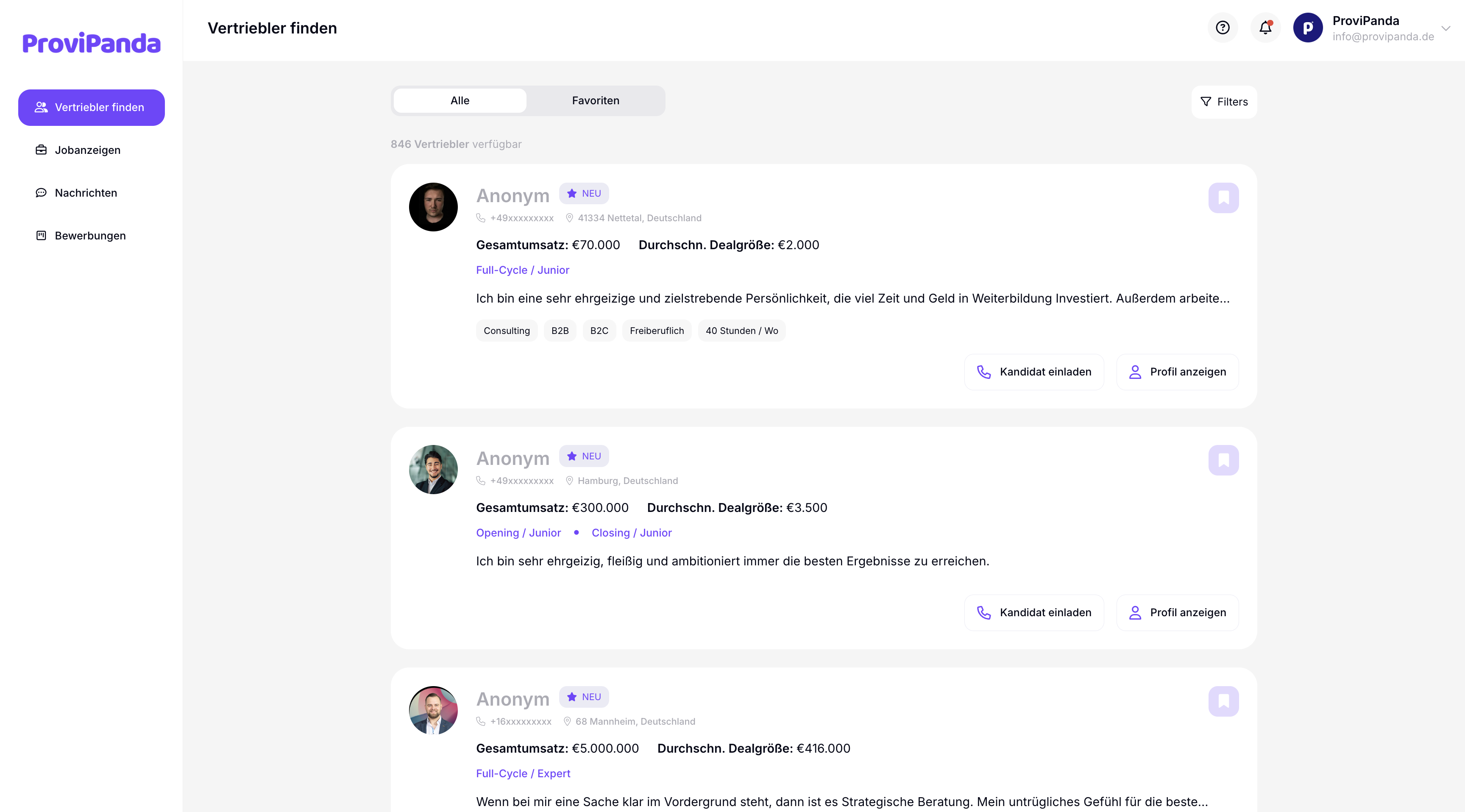This screenshot has width=1465, height=812.
Task: Open notifications bell icon
Action: pyautogui.click(x=1265, y=28)
